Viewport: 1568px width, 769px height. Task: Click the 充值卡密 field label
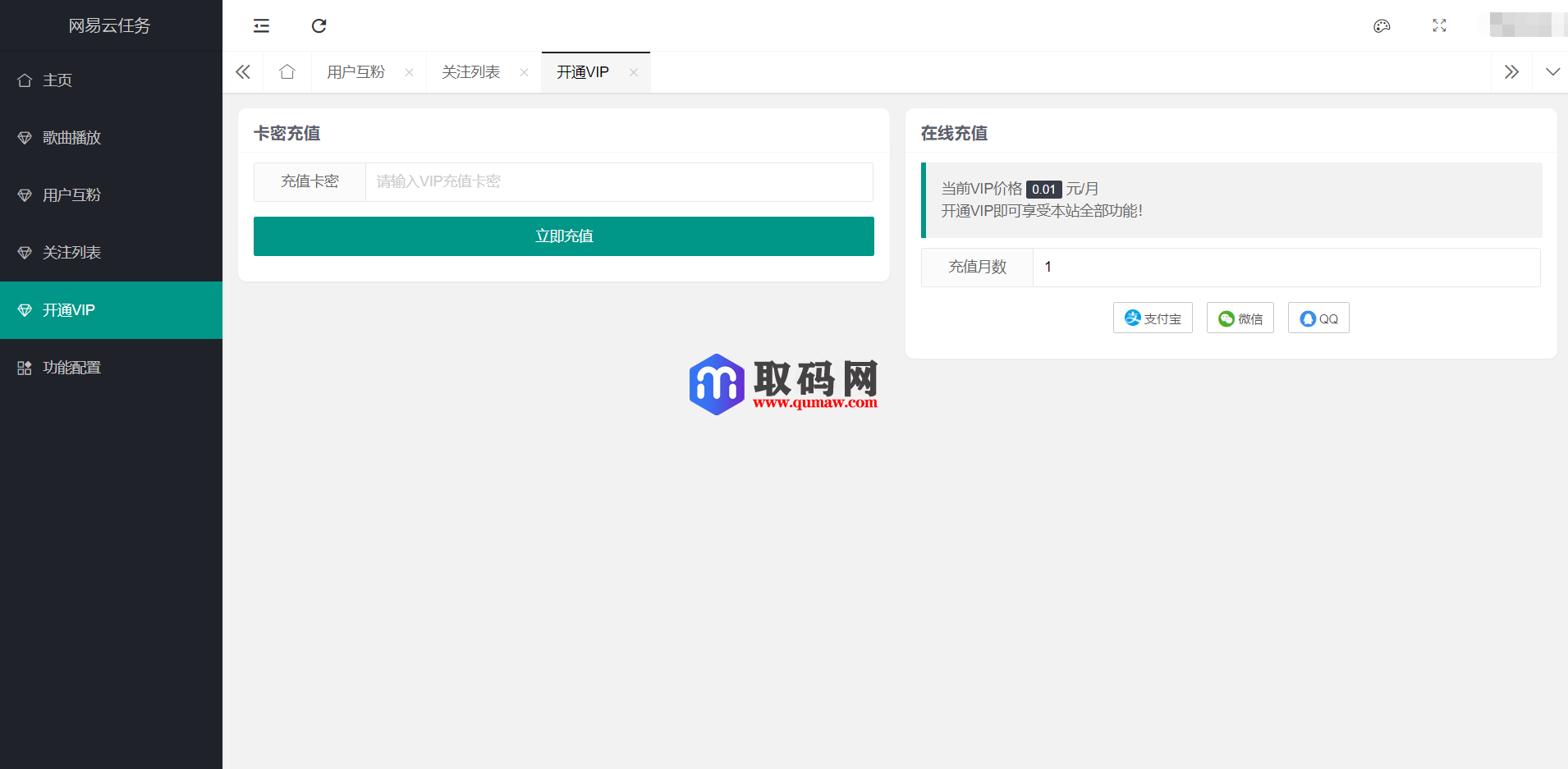(309, 182)
